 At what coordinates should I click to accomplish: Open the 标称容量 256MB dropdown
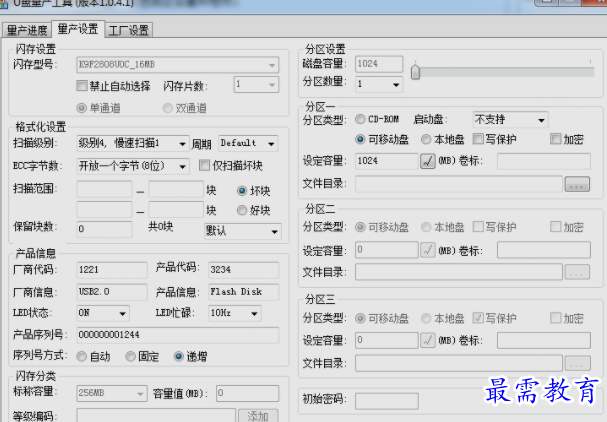pyautogui.click(x=112, y=393)
